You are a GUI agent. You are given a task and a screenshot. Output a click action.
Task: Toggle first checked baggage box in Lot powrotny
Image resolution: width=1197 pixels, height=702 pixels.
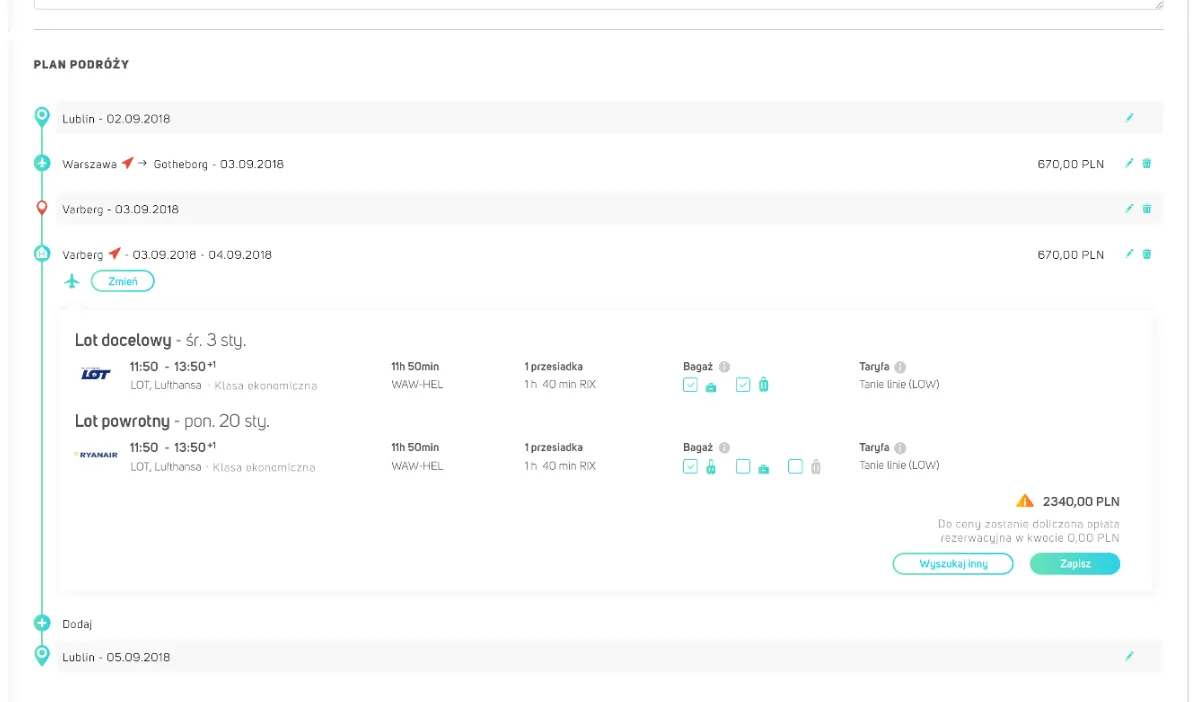690,466
